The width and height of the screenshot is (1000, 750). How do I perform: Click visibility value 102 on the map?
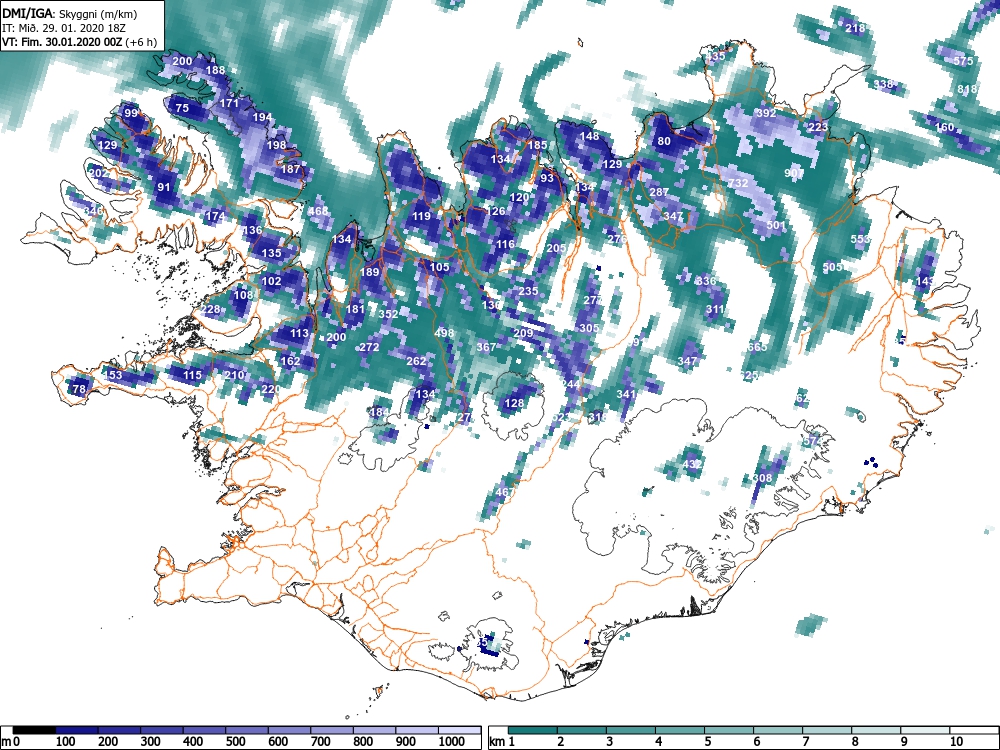point(272,281)
